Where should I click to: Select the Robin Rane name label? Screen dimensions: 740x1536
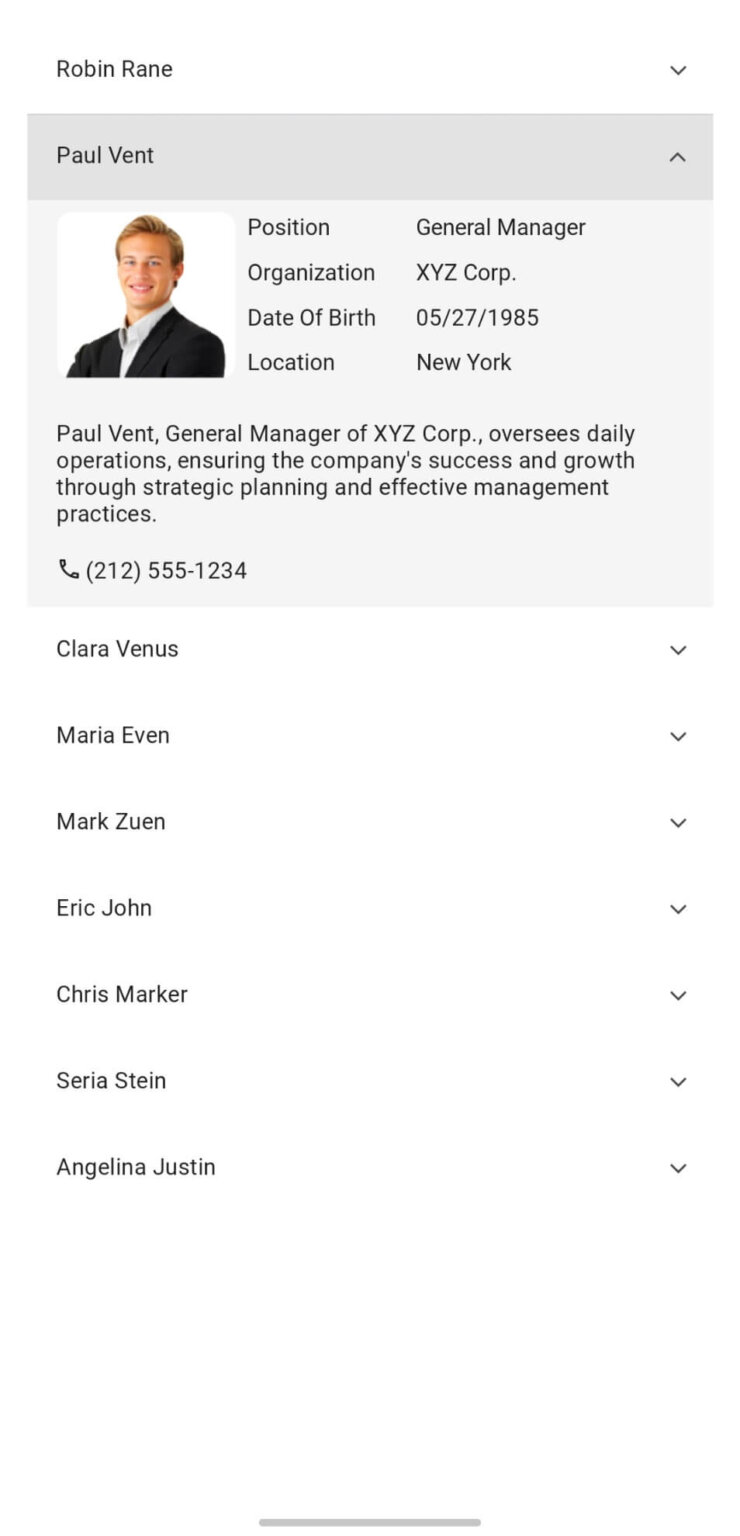[x=114, y=69]
